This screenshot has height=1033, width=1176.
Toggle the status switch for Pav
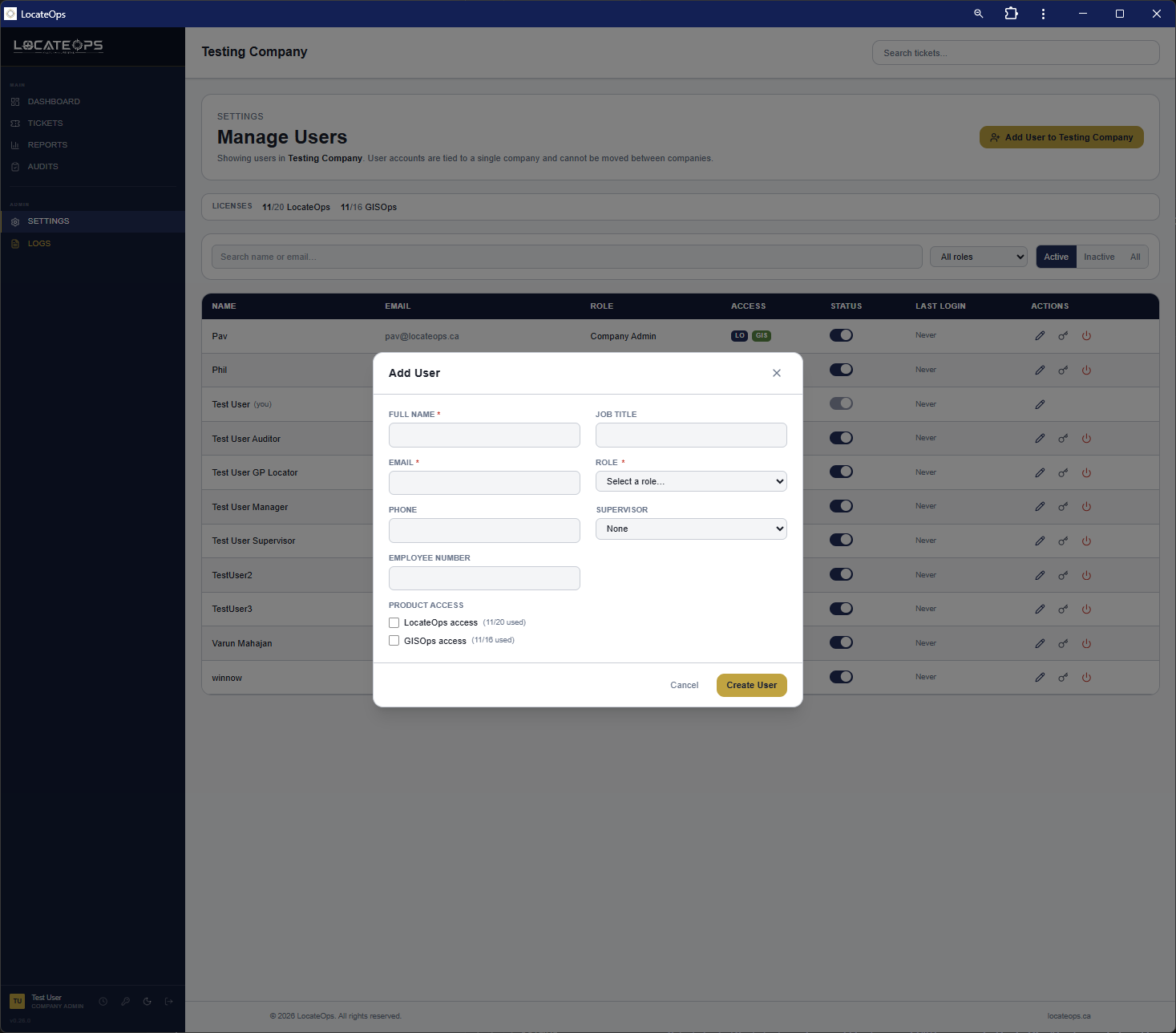click(841, 335)
